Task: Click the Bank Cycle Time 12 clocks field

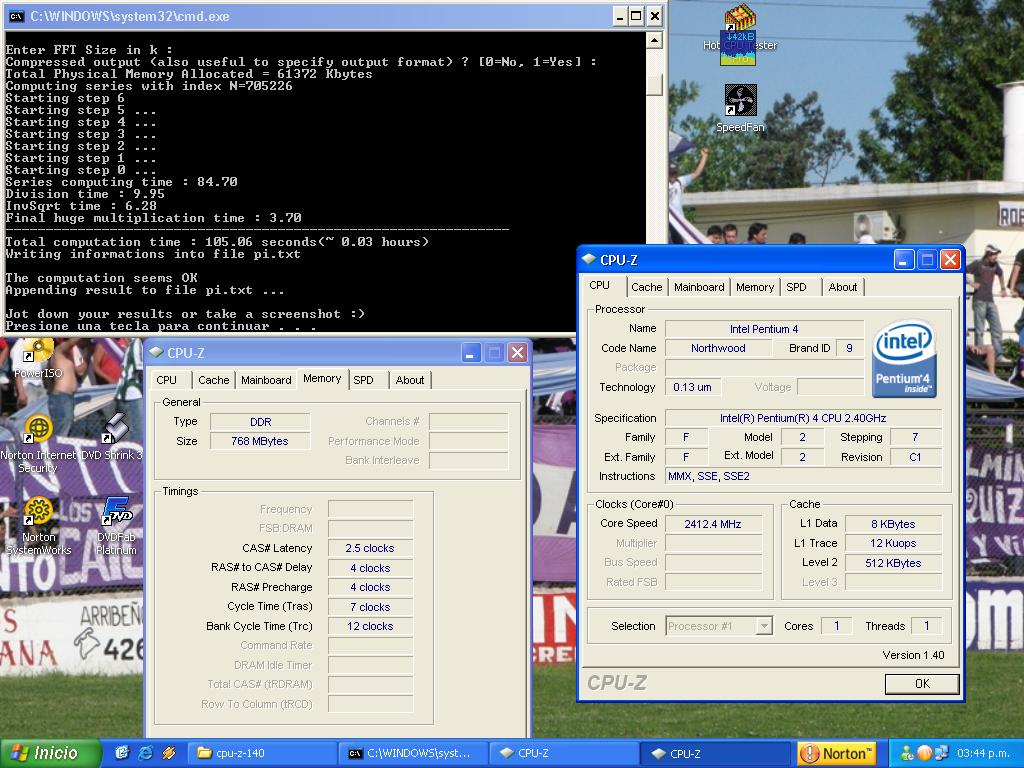Action: point(370,626)
